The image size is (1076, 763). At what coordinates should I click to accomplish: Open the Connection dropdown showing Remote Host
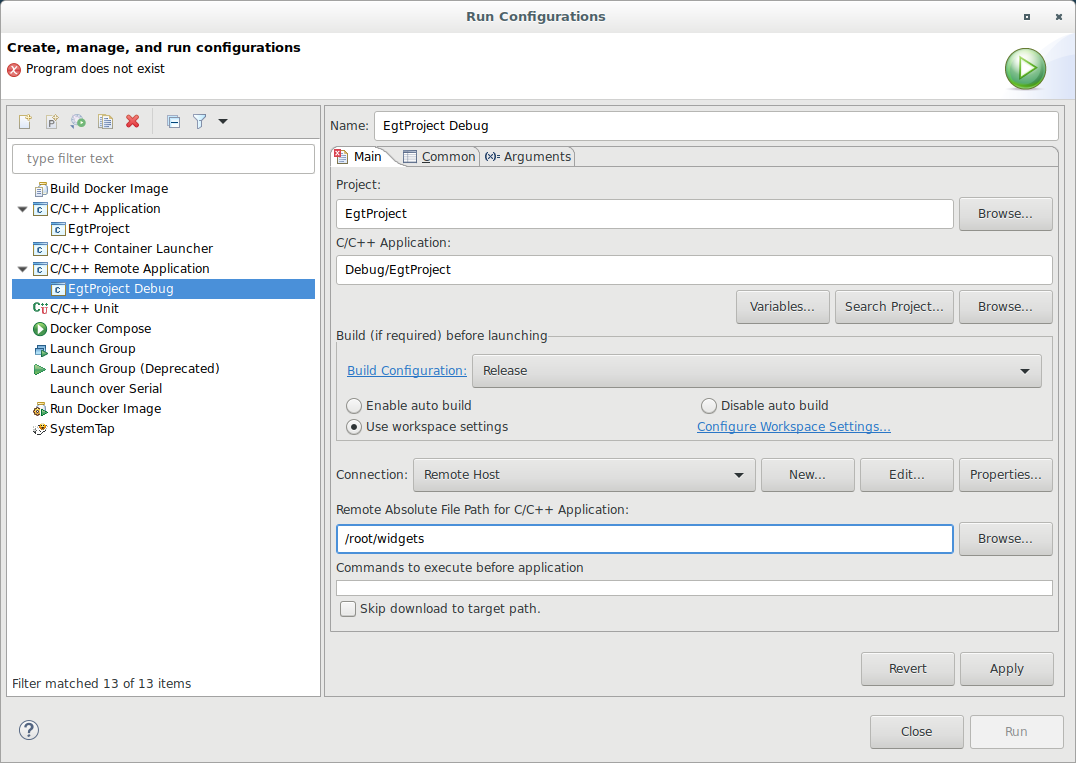(x=739, y=474)
